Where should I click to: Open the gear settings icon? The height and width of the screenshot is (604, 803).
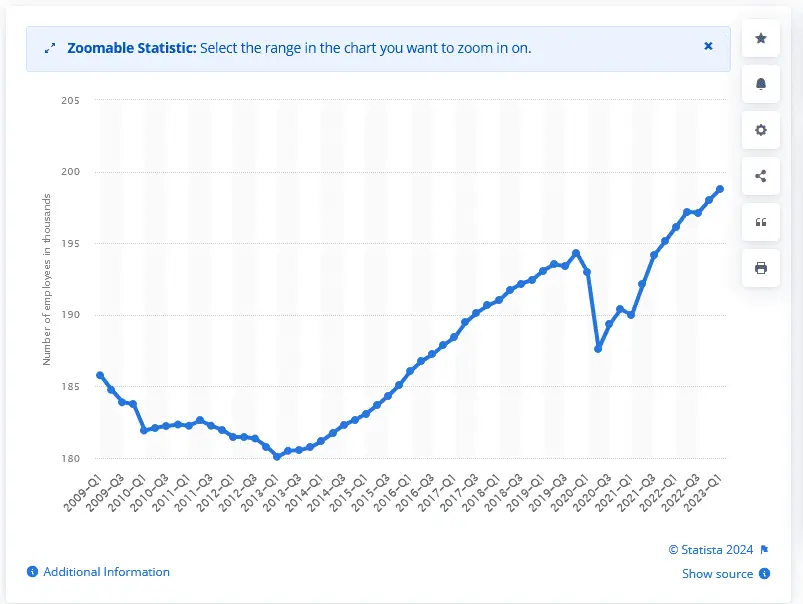[761, 130]
